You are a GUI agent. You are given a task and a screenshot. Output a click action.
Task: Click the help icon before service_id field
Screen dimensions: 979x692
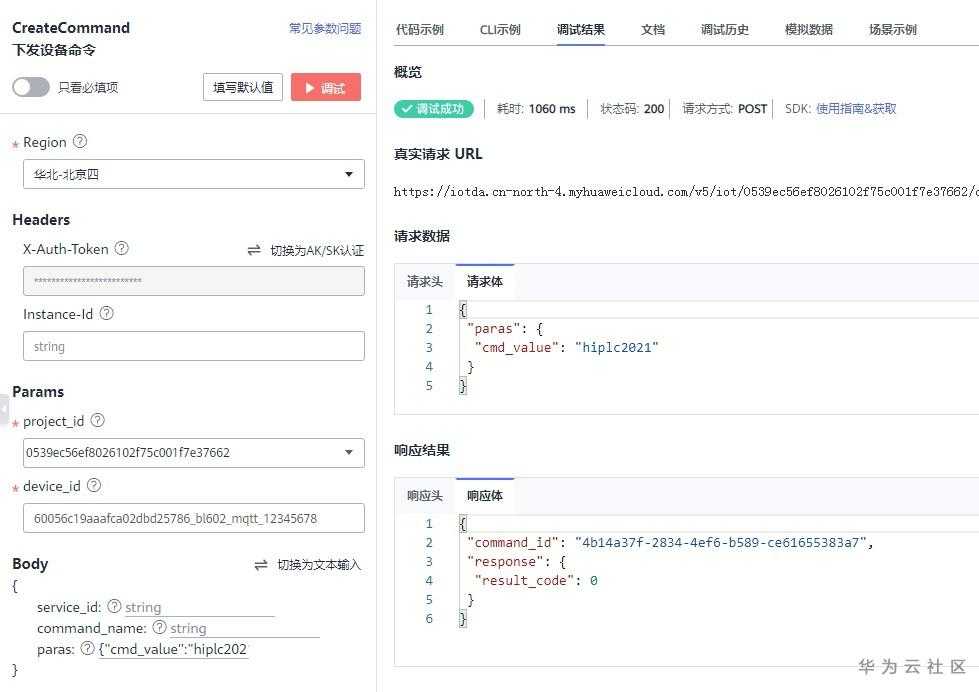114,607
